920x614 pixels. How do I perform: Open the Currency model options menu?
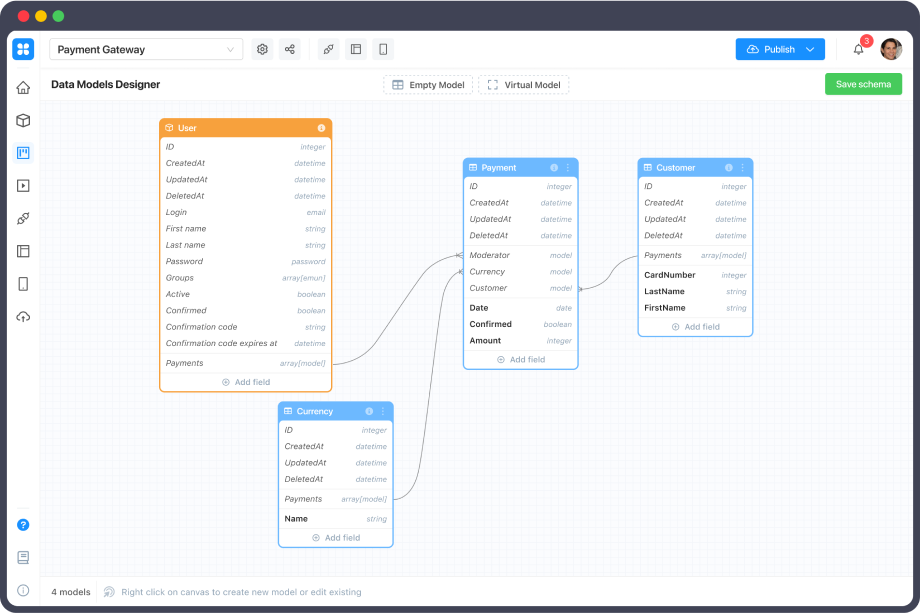coord(382,411)
